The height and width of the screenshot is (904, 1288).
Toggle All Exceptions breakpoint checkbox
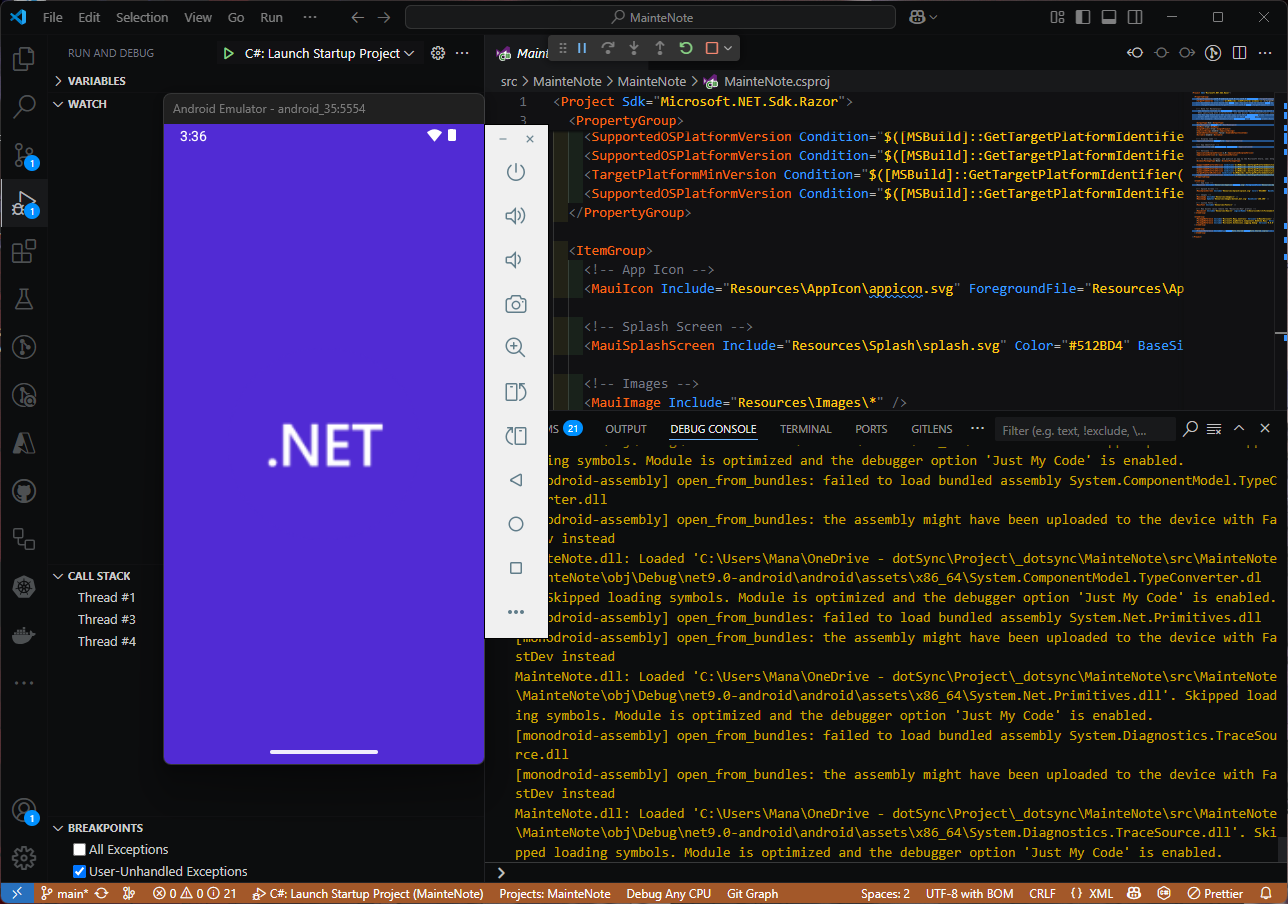[80, 850]
